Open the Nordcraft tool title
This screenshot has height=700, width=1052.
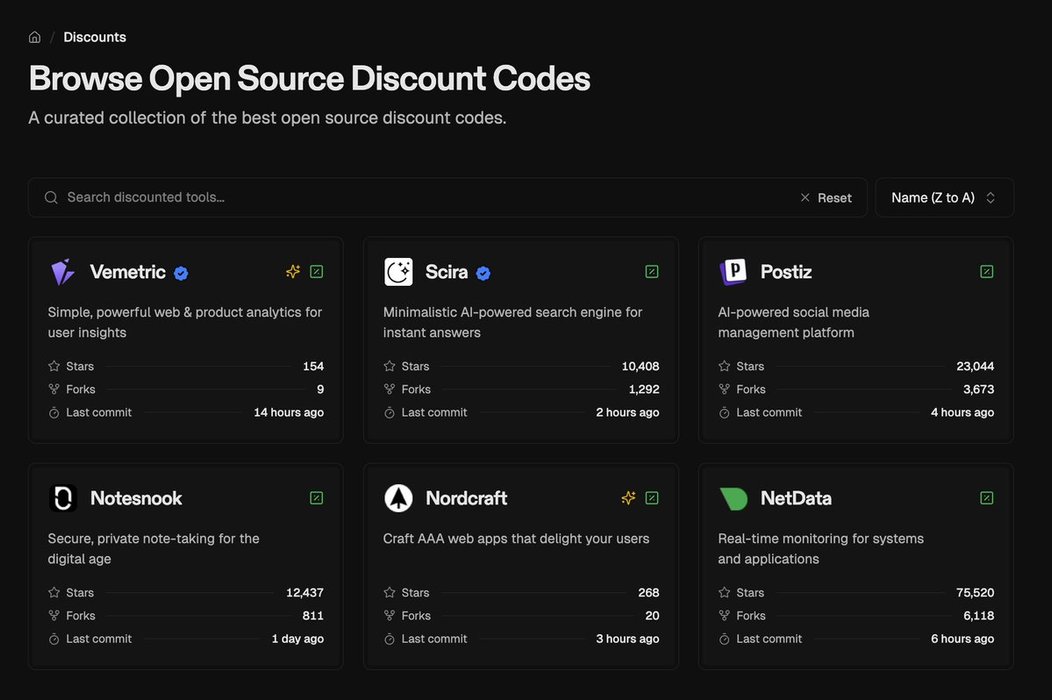pyautogui.click(x=466, y=498)
